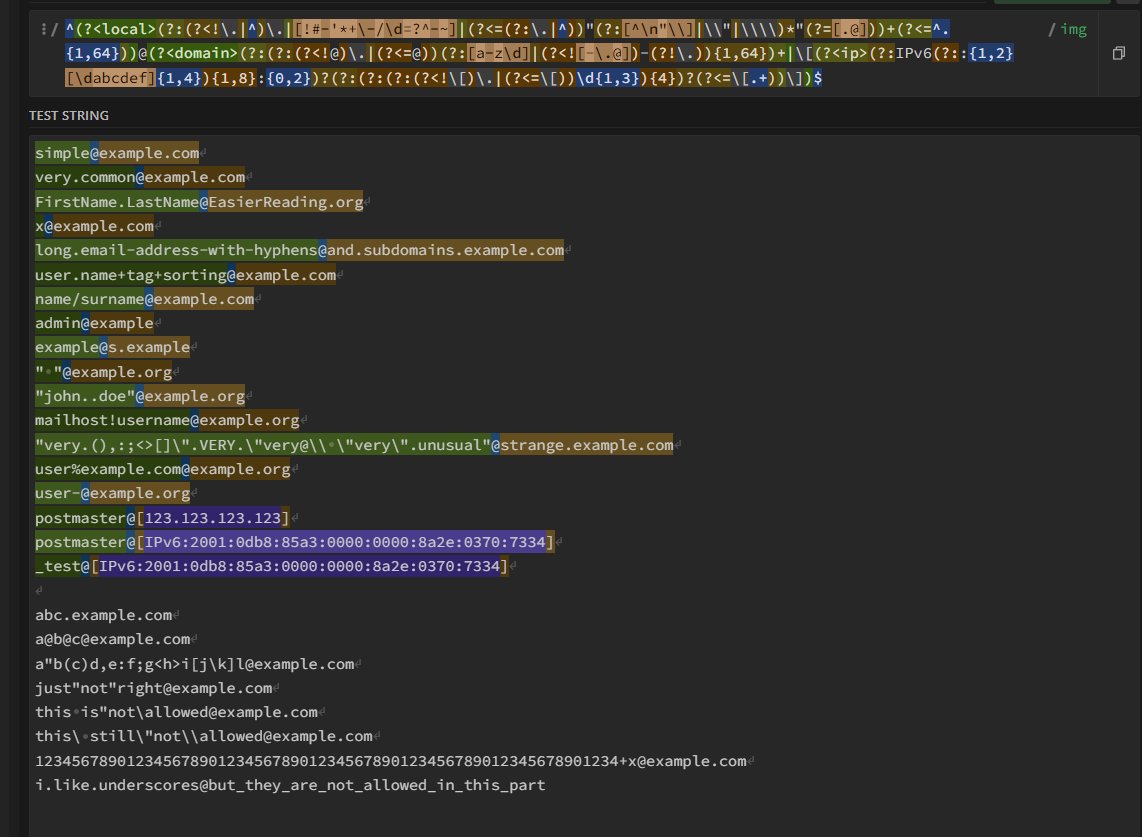Viewport: 1142px width, 837px height.
Task: Click the a"b(c)d,e:f;g<h>i[j\k]l@example.com line
Action: click(194, 664)
